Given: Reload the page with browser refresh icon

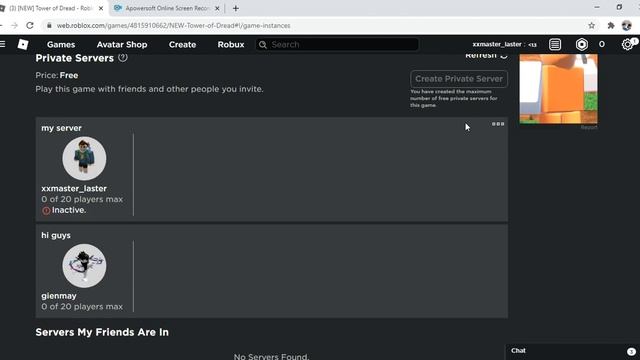Looking at the screenshot, I should [x=30, y=25].
